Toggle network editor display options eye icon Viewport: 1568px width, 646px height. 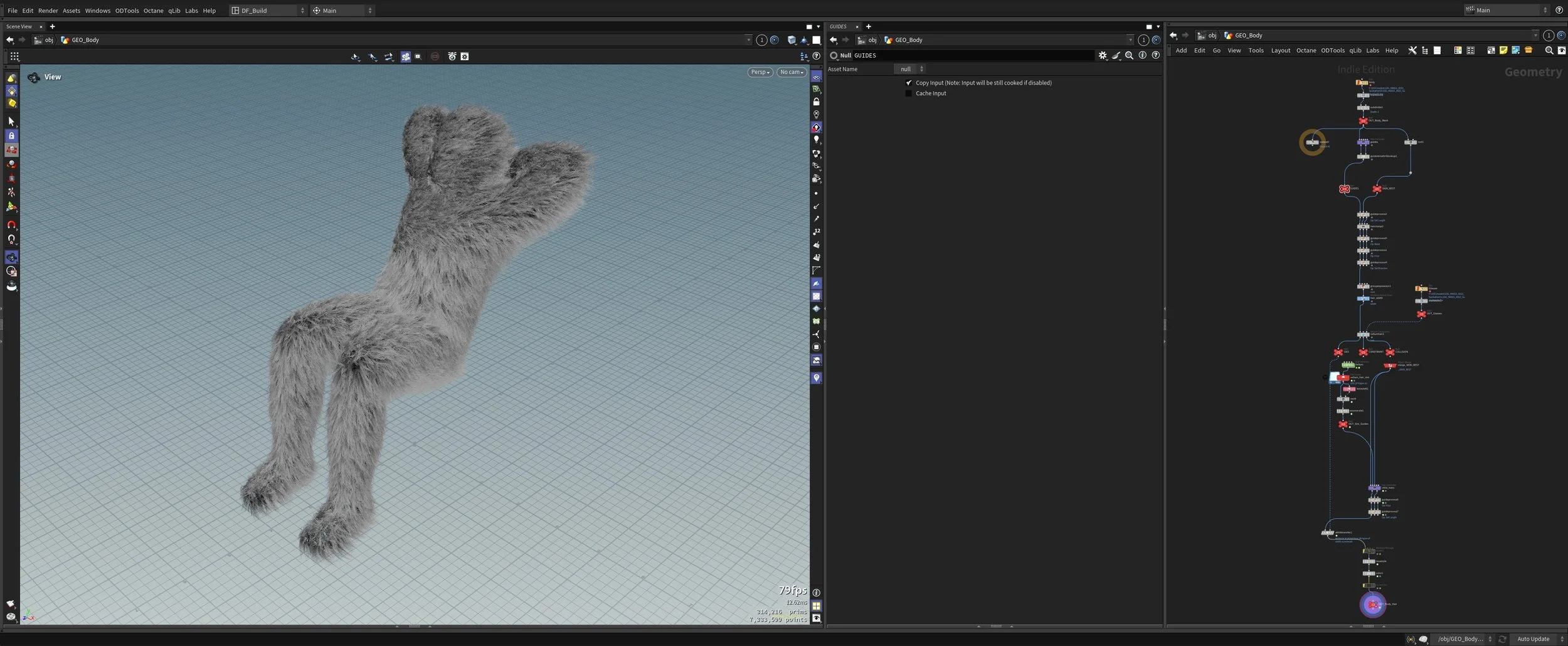(x=1561, y=51)
